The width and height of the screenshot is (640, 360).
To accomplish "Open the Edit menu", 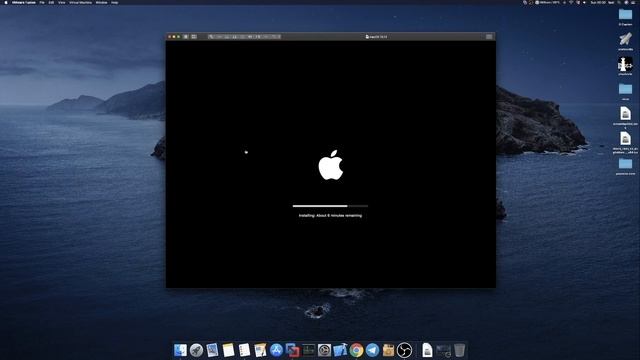I will pyautogui.click(x=51, y=2).
